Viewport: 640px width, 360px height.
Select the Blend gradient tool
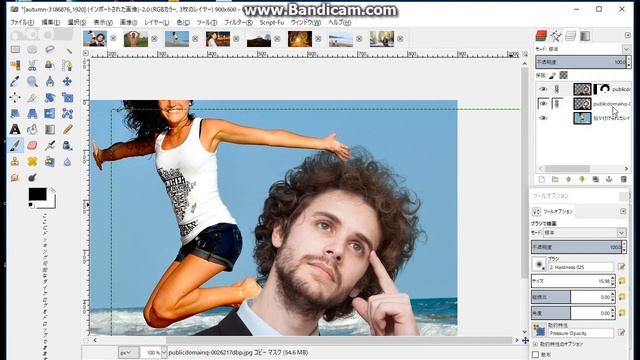(x=50, y=129)
